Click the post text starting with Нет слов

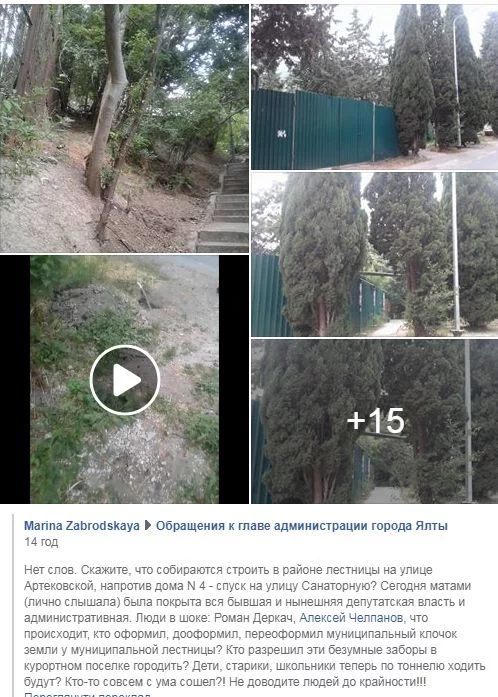click(x=255, y=626)
